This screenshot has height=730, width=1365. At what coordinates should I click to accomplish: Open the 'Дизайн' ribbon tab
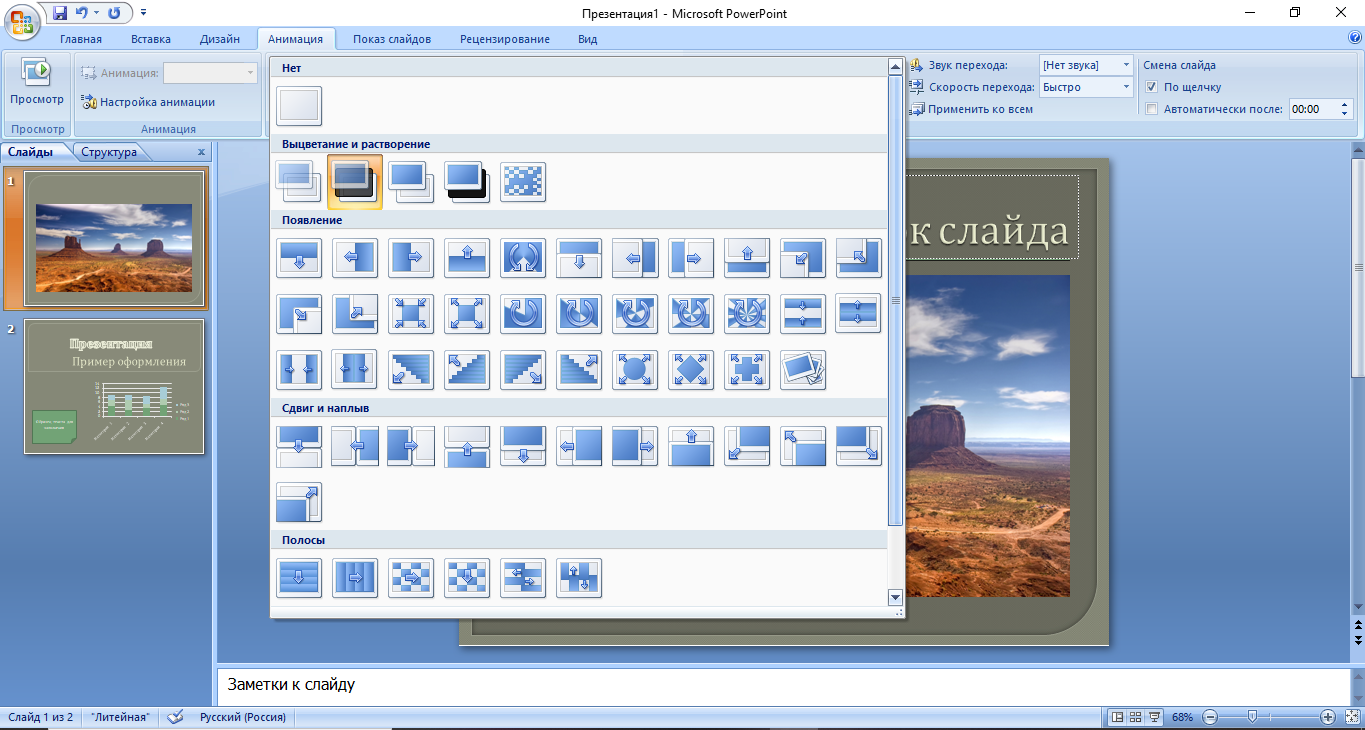coord(220,39)
